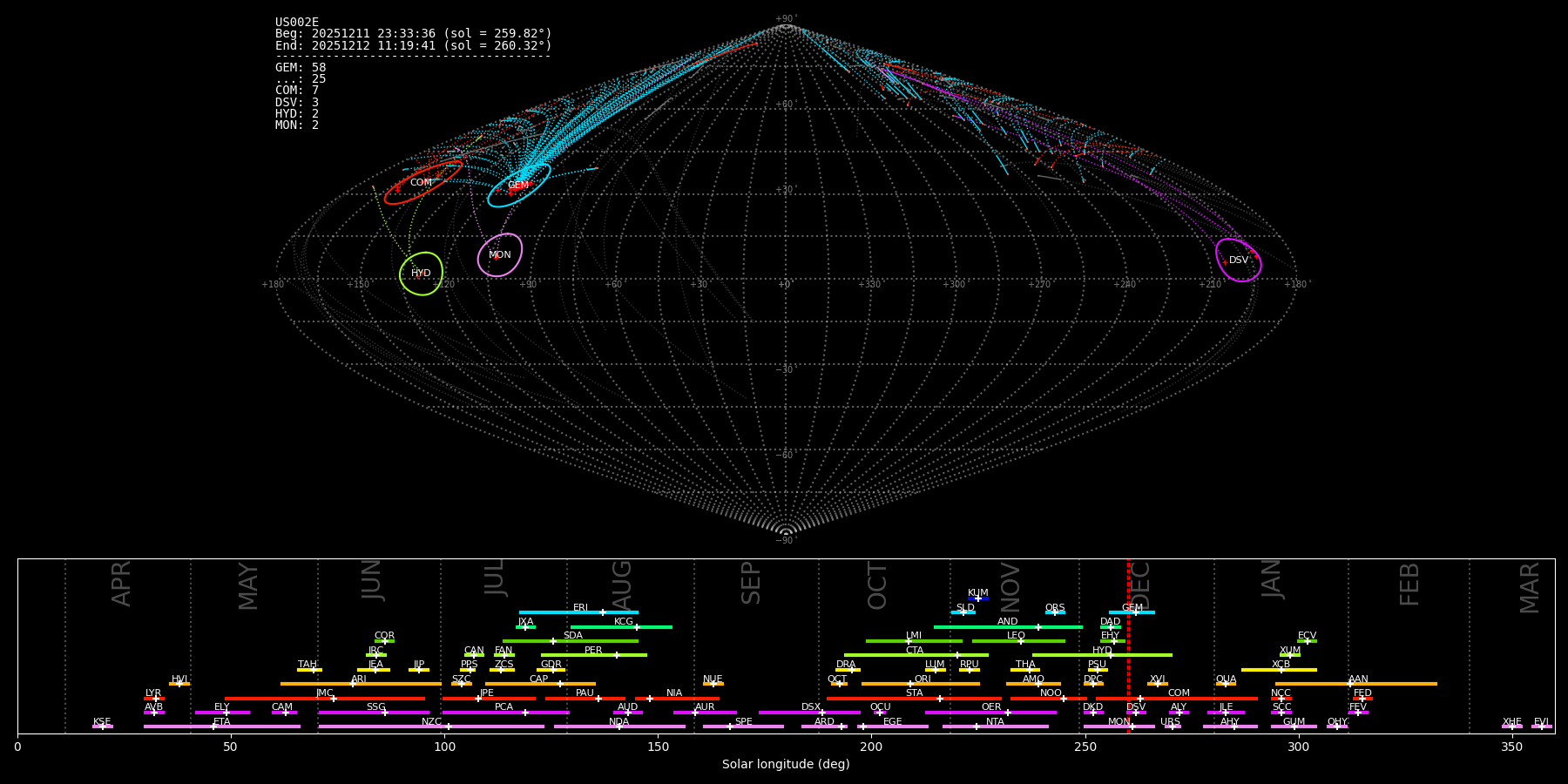Click the STA shower bar in timeline

pos(914,699)
